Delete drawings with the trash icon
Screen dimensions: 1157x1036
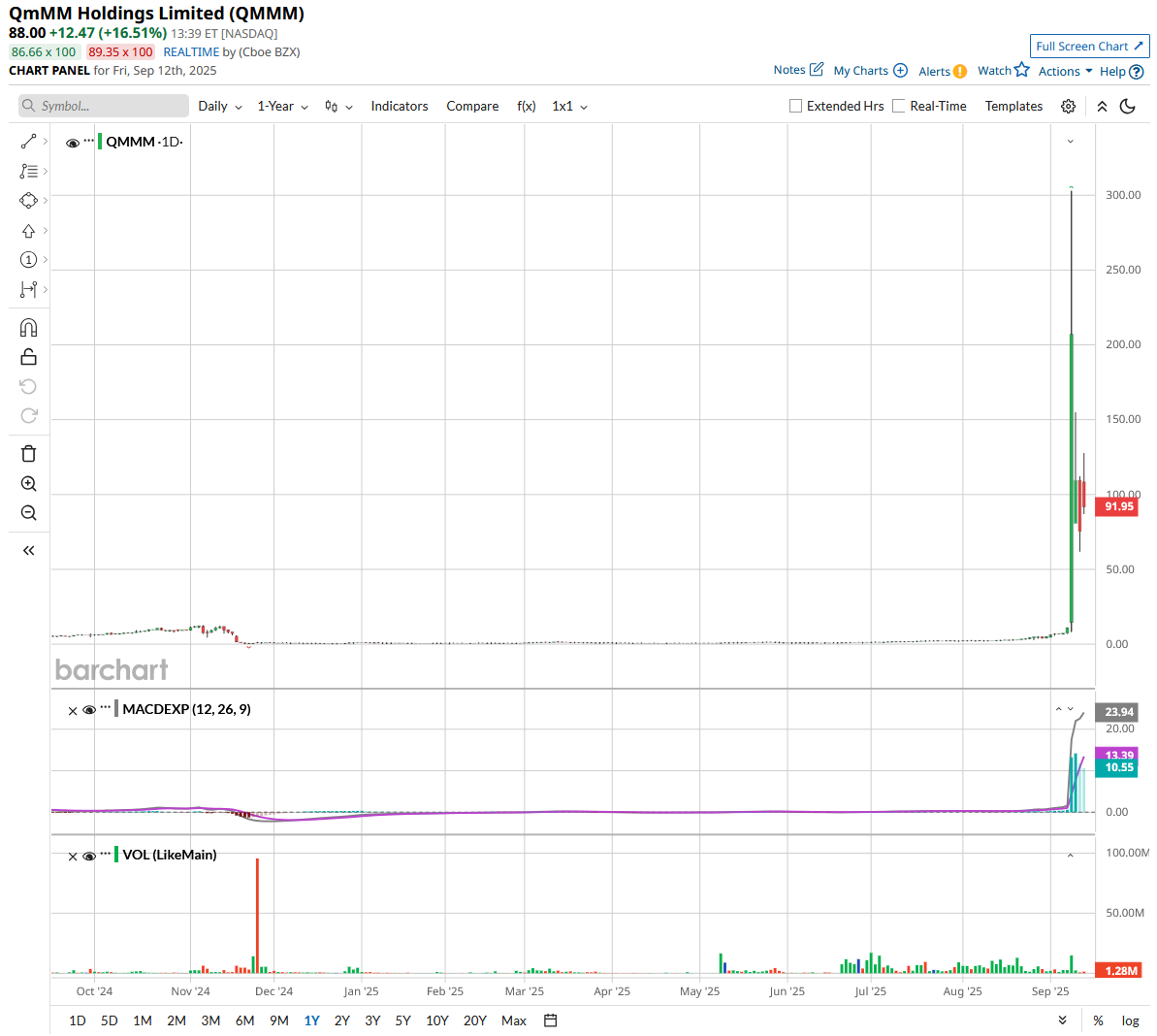29,454
